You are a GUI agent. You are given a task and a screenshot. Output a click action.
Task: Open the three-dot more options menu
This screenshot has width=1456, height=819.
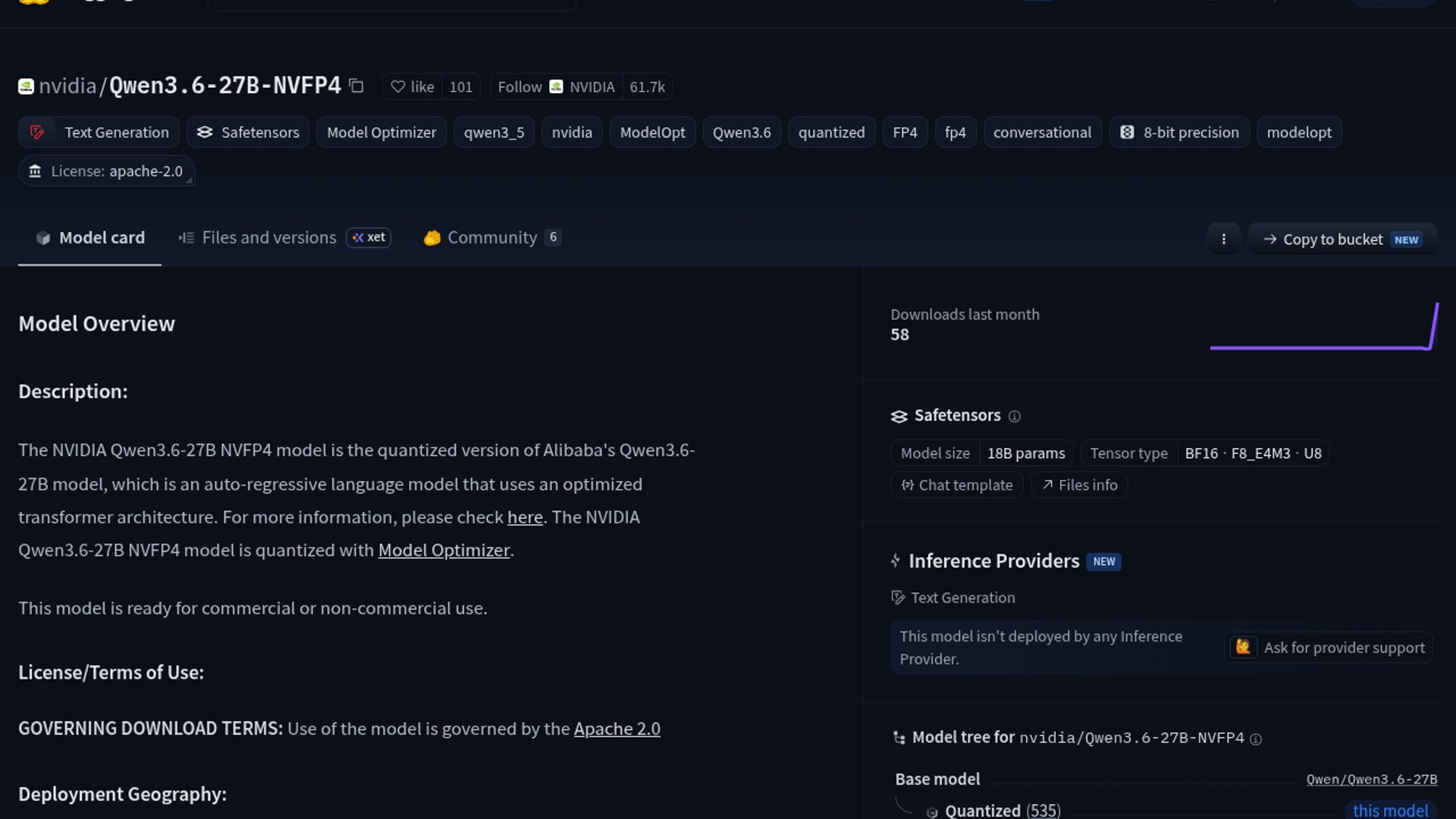[1223, 239]
